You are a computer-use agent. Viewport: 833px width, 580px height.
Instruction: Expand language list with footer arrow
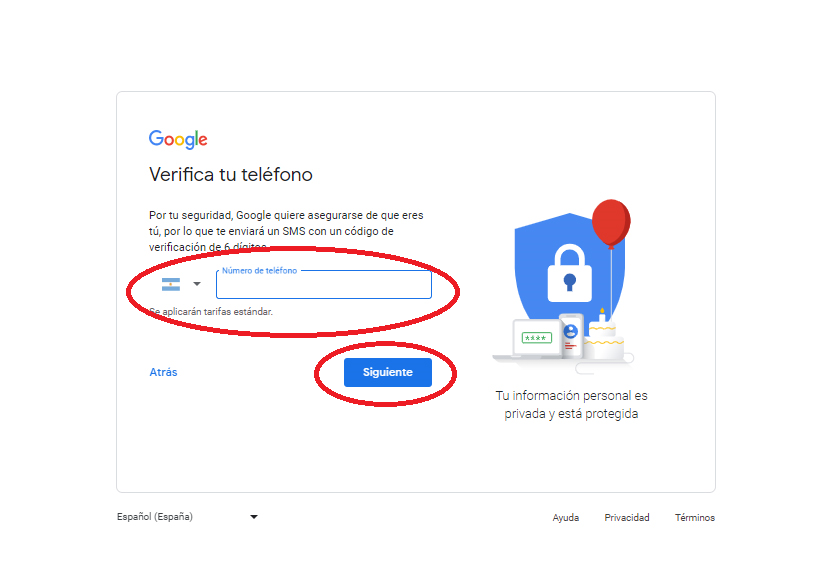coord(254,517)
